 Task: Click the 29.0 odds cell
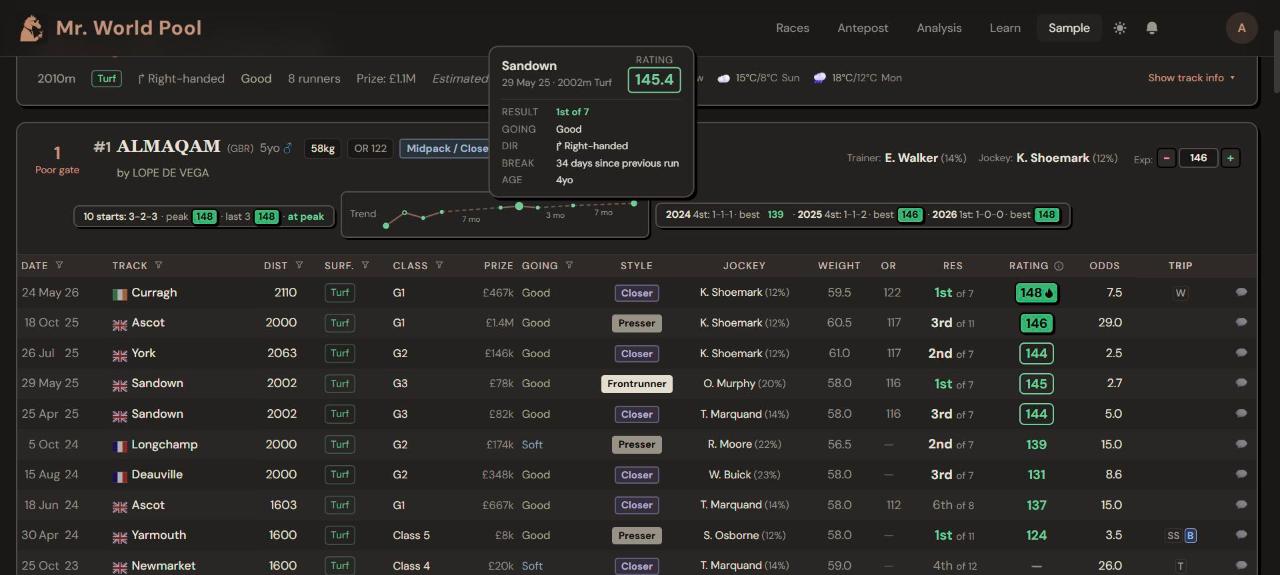(x=1109, y=323)
